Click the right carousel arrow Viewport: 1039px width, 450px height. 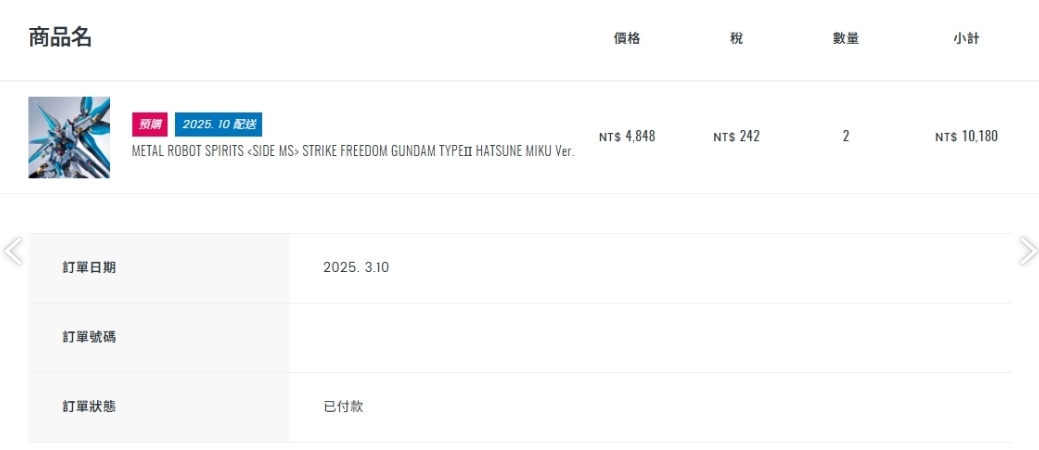point(1027,251)
